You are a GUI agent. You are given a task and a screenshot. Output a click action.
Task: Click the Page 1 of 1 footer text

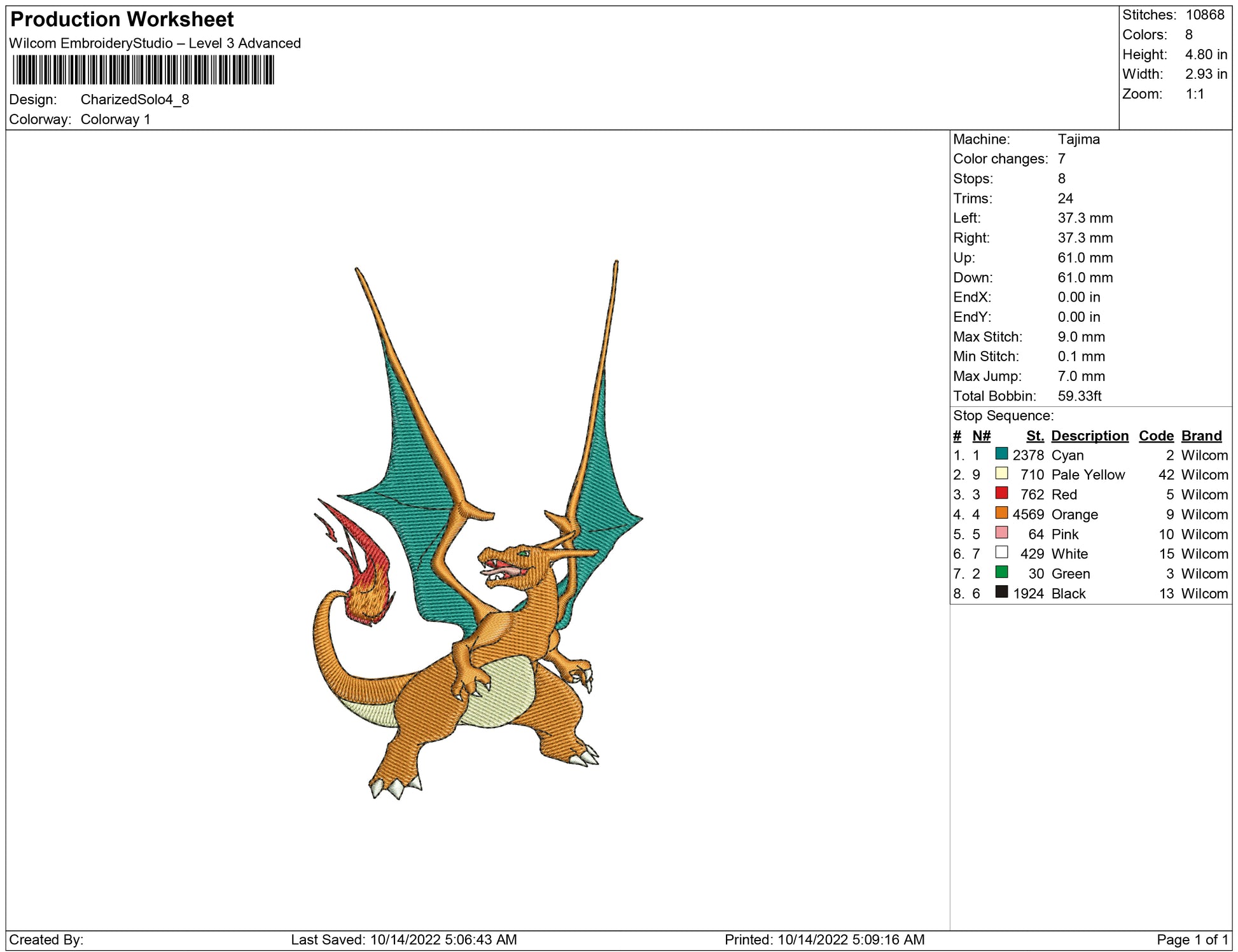1192,939
